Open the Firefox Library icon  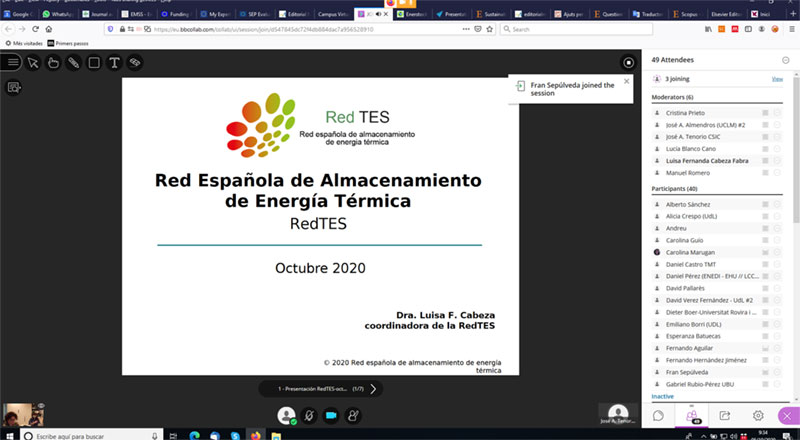708,29
